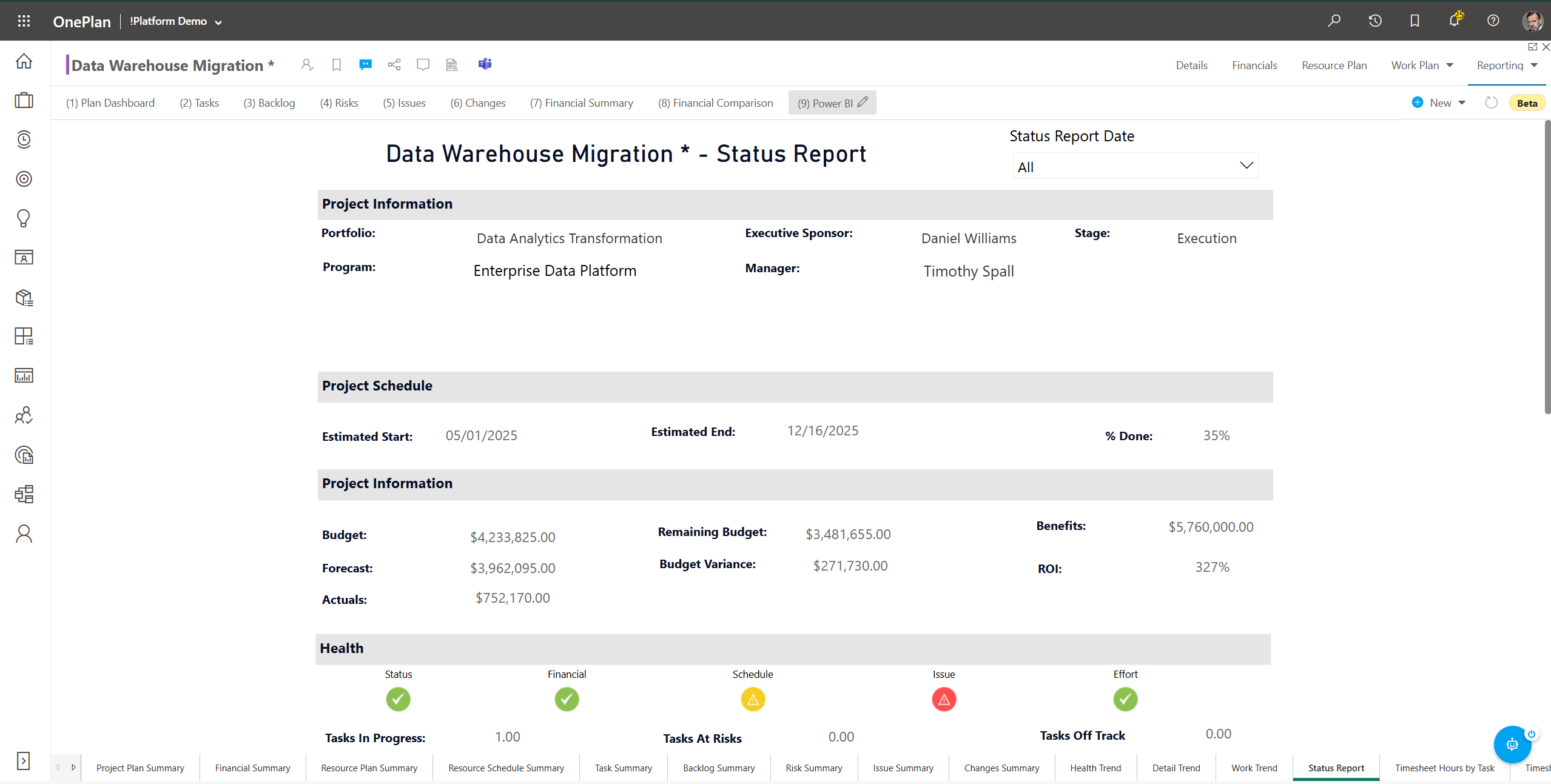Expand the Platform Demo dropdown
The image size is (1551, 784).
tap(218, 22)
